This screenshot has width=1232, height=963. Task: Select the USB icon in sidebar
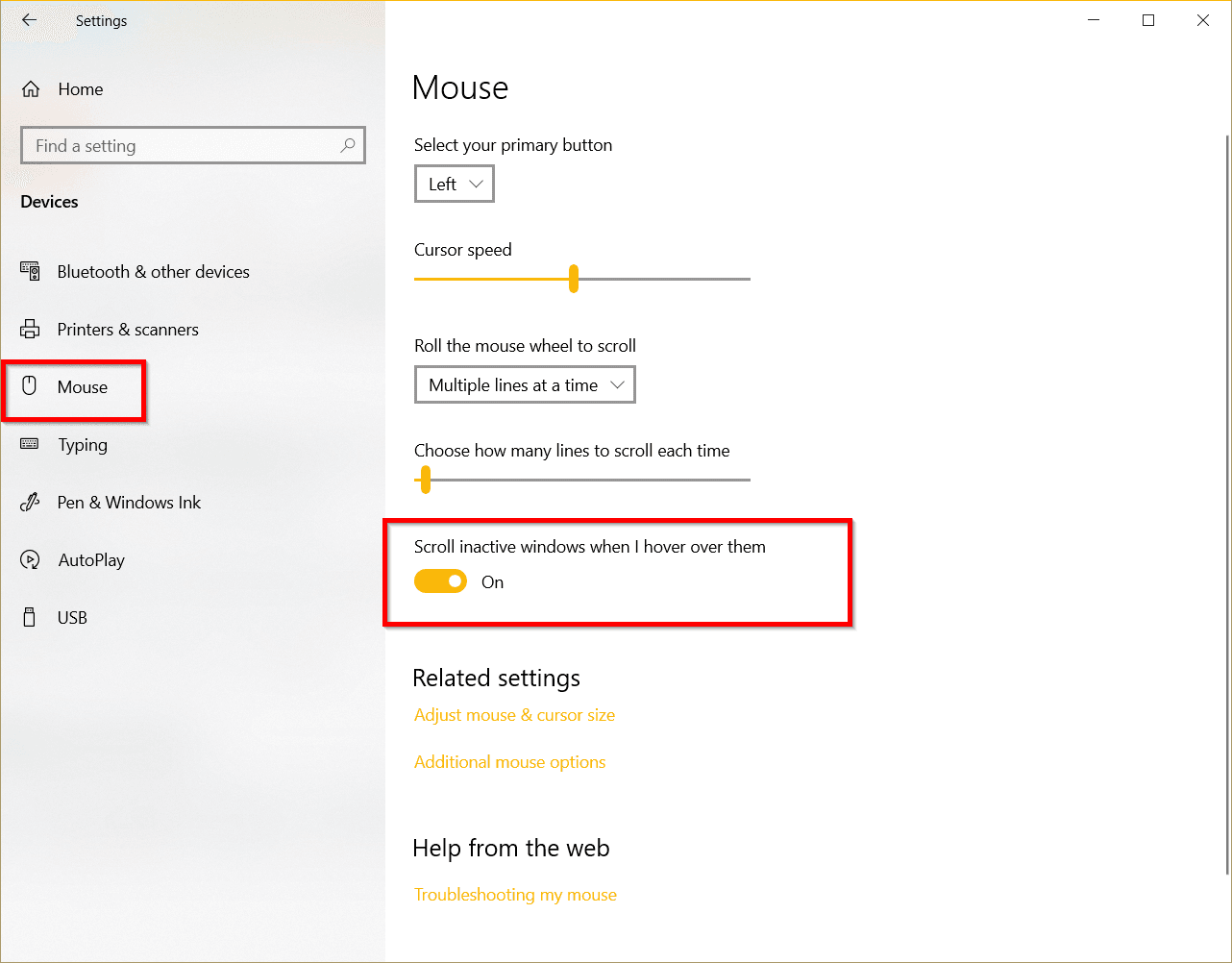30,617
